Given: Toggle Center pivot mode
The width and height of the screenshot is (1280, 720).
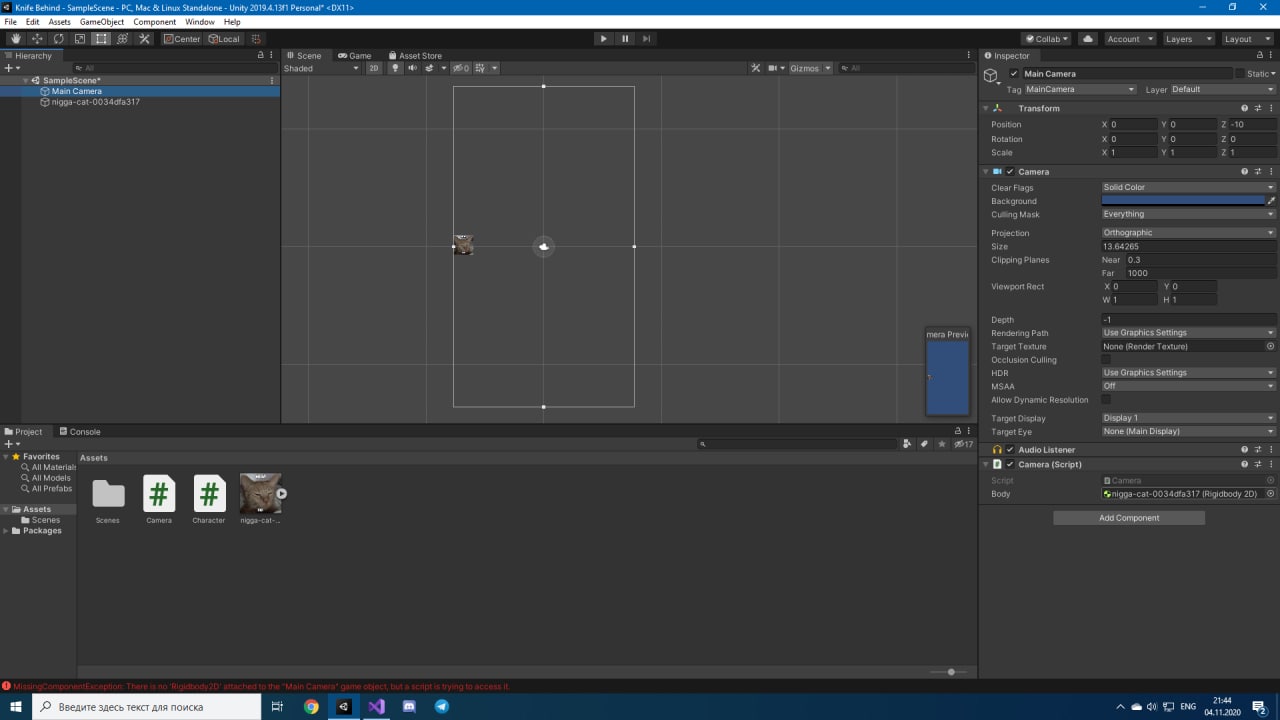Looking at the screenshot, I should 182,39.
